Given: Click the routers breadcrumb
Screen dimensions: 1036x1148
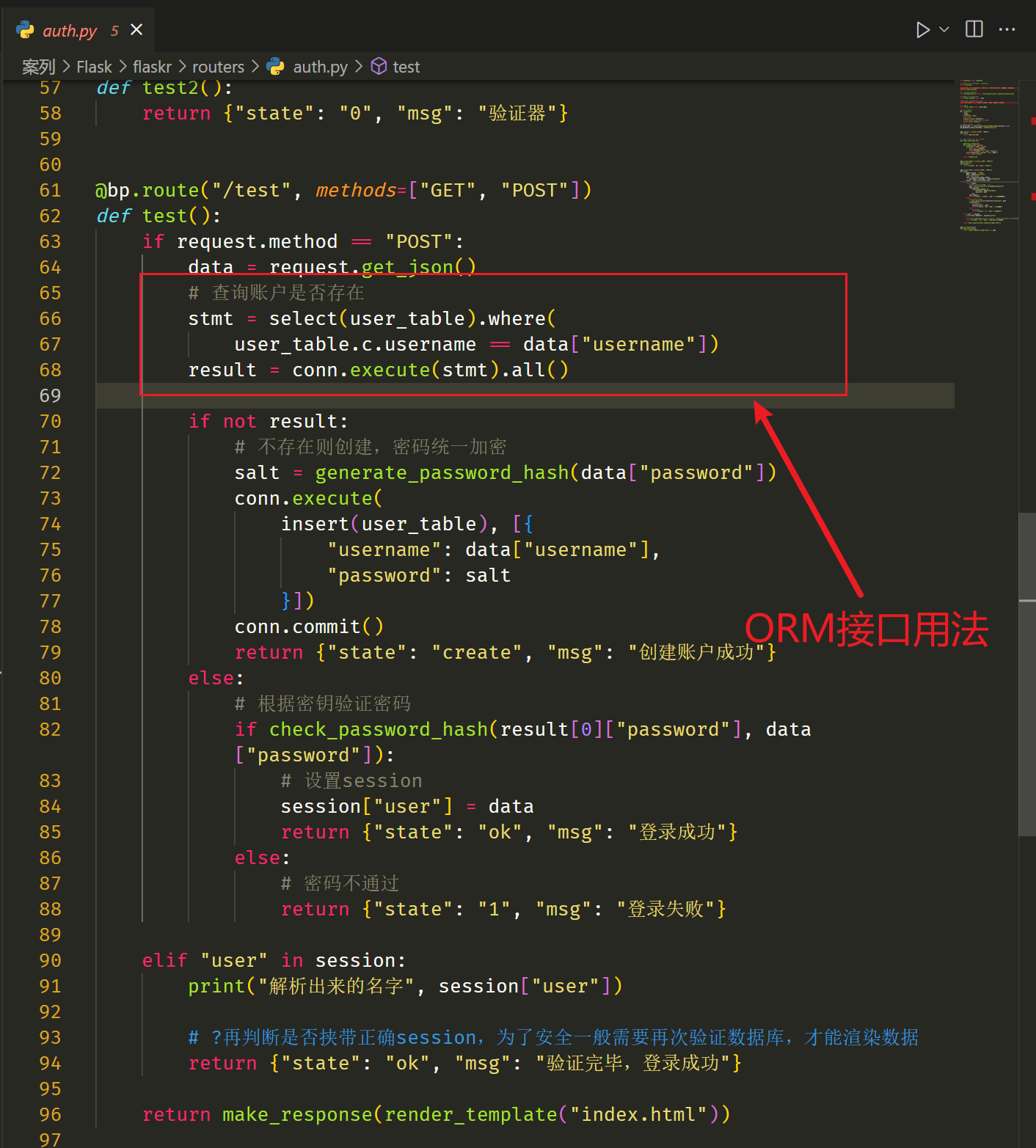Looking at the screenshot, I should coord(218,67).
